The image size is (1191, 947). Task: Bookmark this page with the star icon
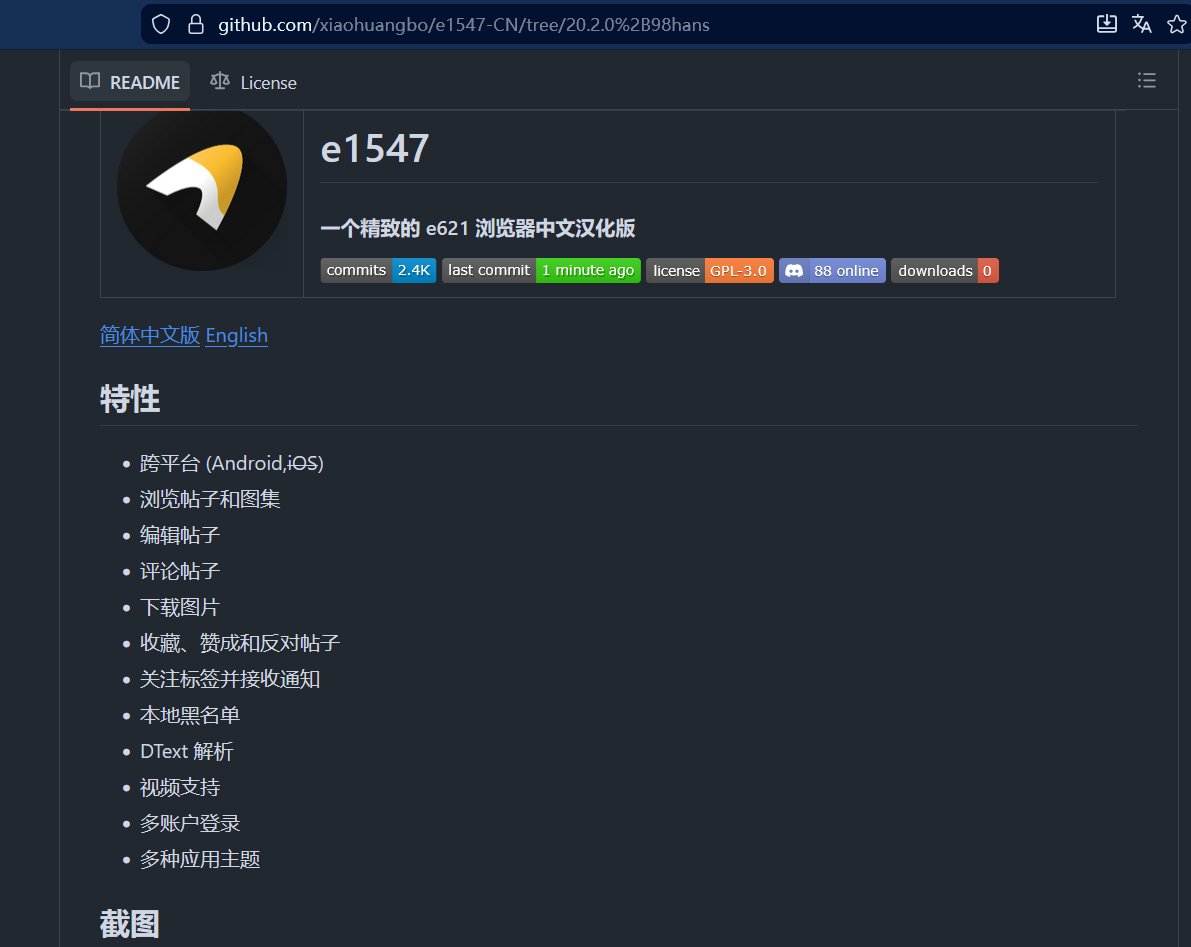[1177, 24]
